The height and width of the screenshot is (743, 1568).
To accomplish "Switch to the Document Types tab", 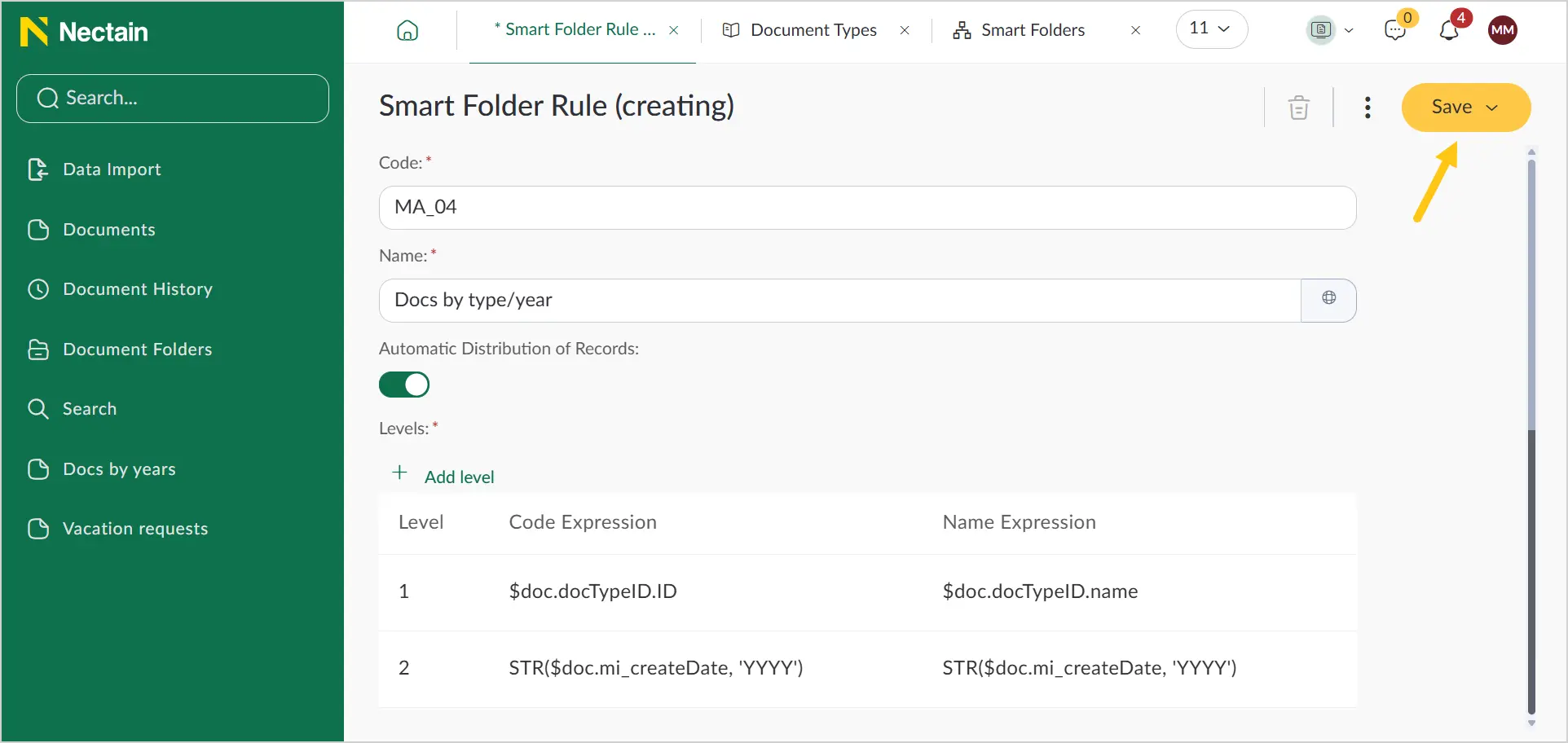I will point(799,30).
